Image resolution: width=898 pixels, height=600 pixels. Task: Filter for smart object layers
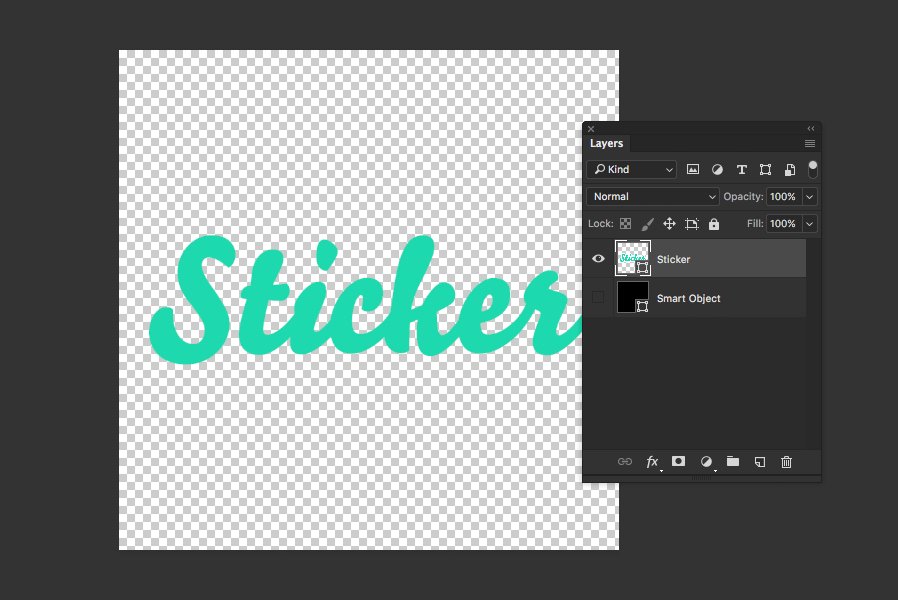point(790,169)
